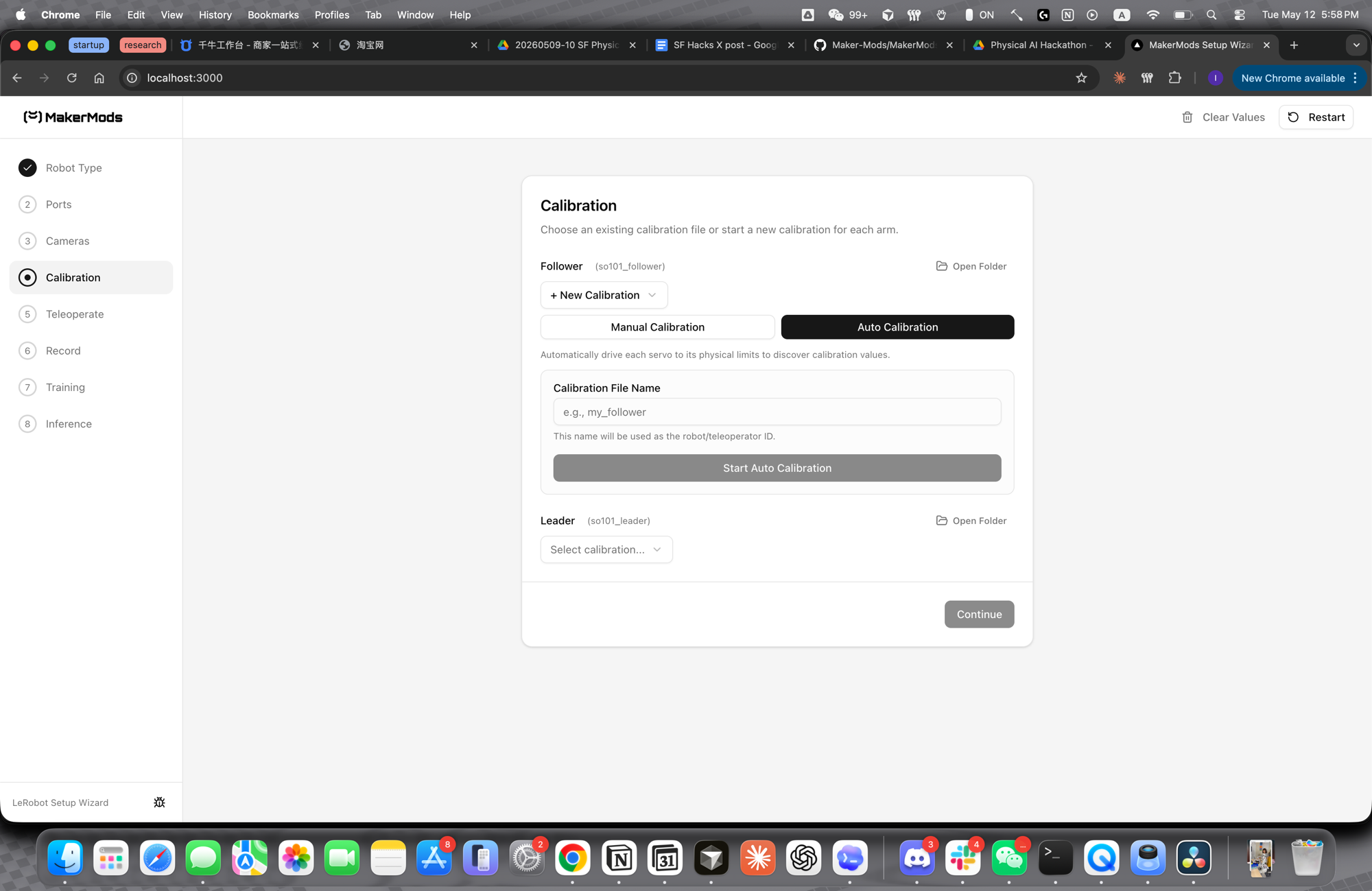Viewport: 1372px width, 891px height.
Task: Open the History menu
Action: tap(215, 14)
